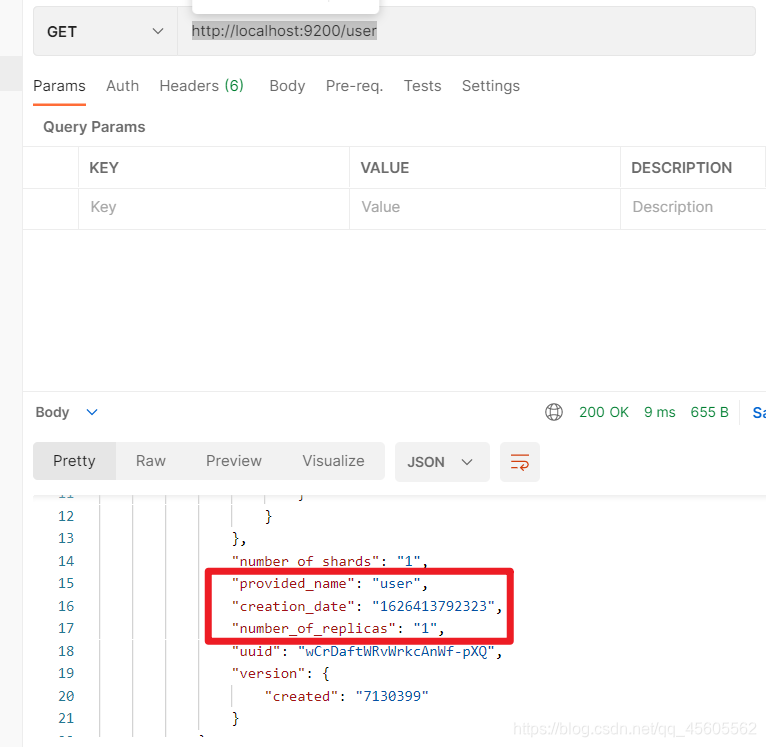This screenshot has height=747, width=766.
Task: Click the request URL field
Action: tap(466, 31)
